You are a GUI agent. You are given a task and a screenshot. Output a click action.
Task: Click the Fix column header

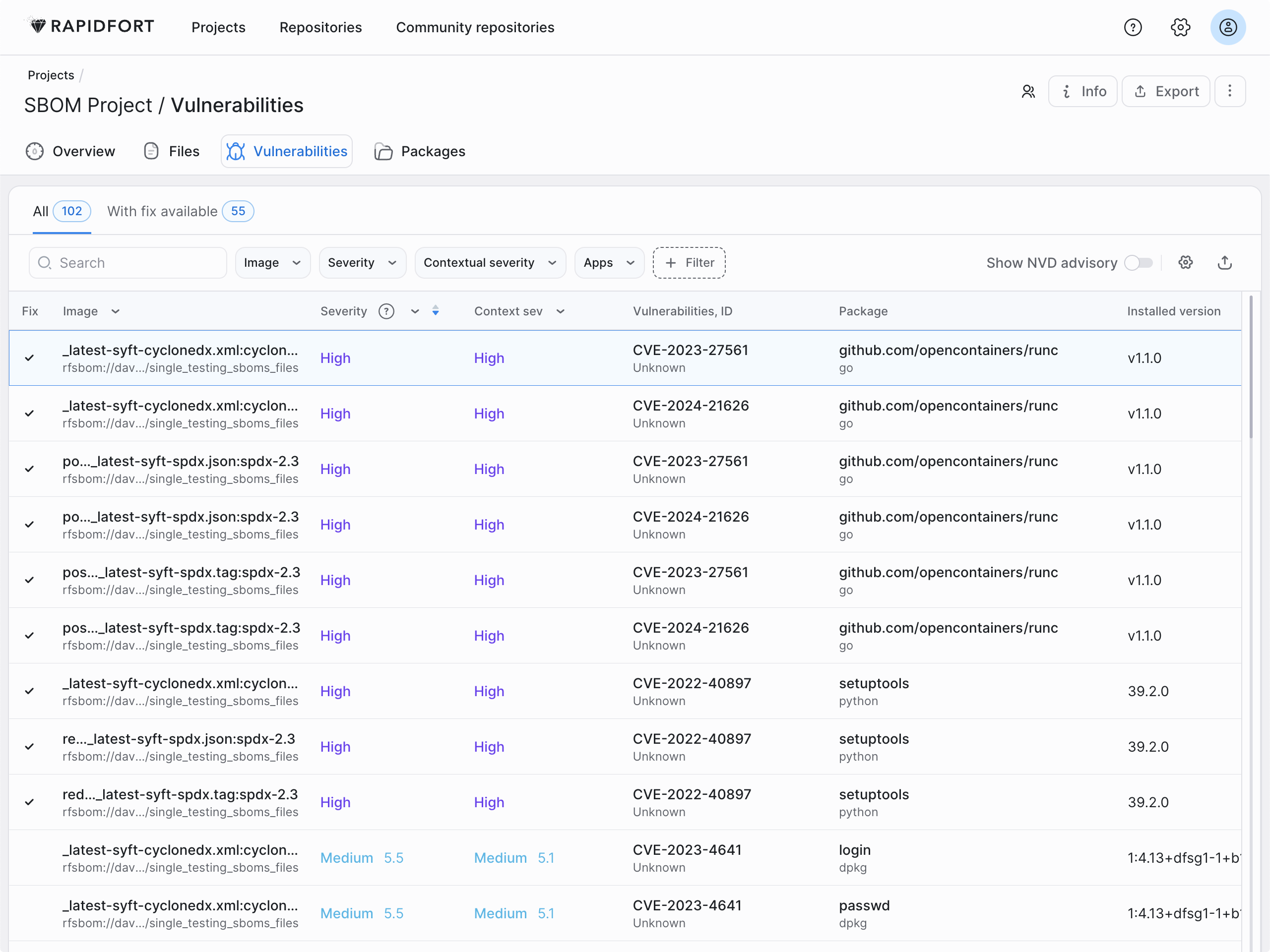30,311
